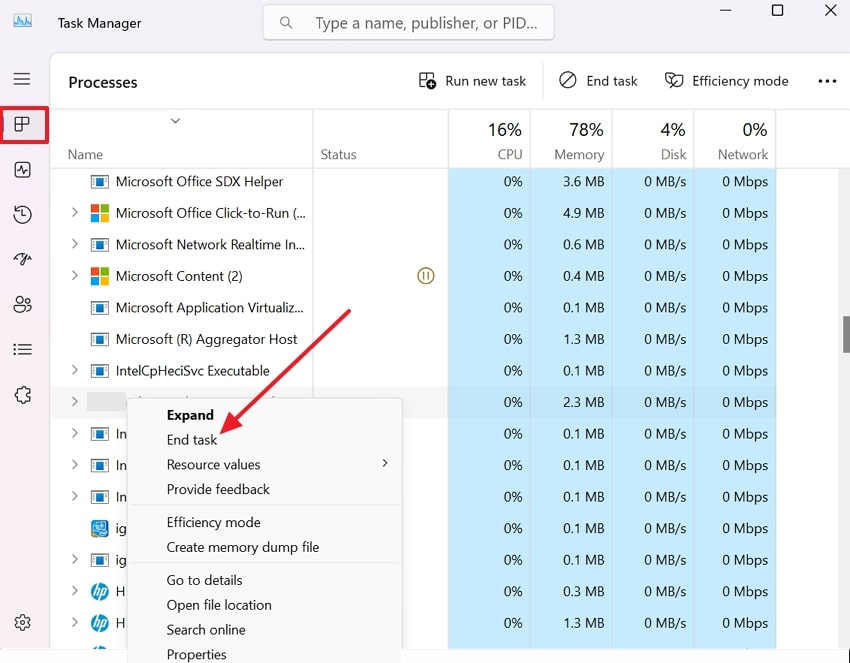
Task: Click the Microsoft Content process icon
Action: click(100, 276)
